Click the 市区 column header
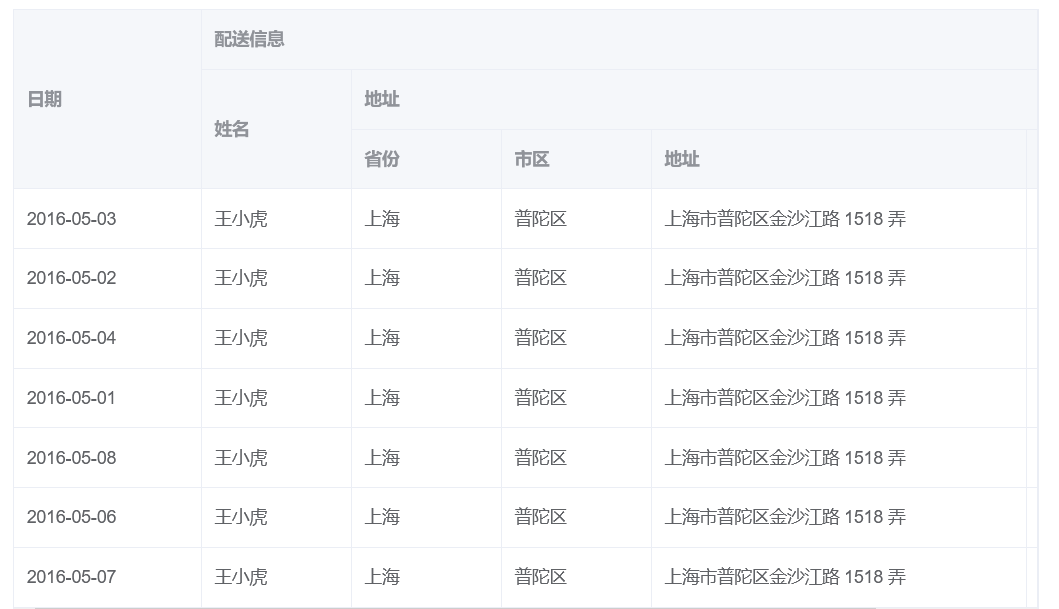Screen dimensions: 1059x609 (532, 159)
